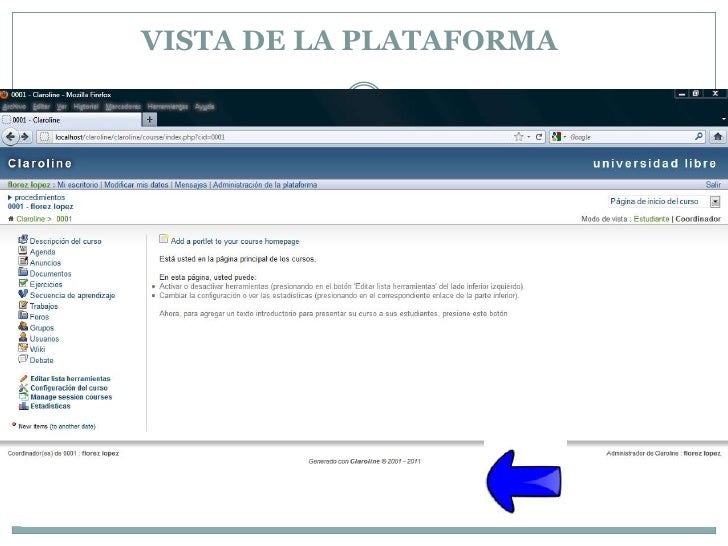Open the bookmark star dropdown arrow
Image resolution: width=728 pixels, height=546 pixels.
(x=528, y=137)
